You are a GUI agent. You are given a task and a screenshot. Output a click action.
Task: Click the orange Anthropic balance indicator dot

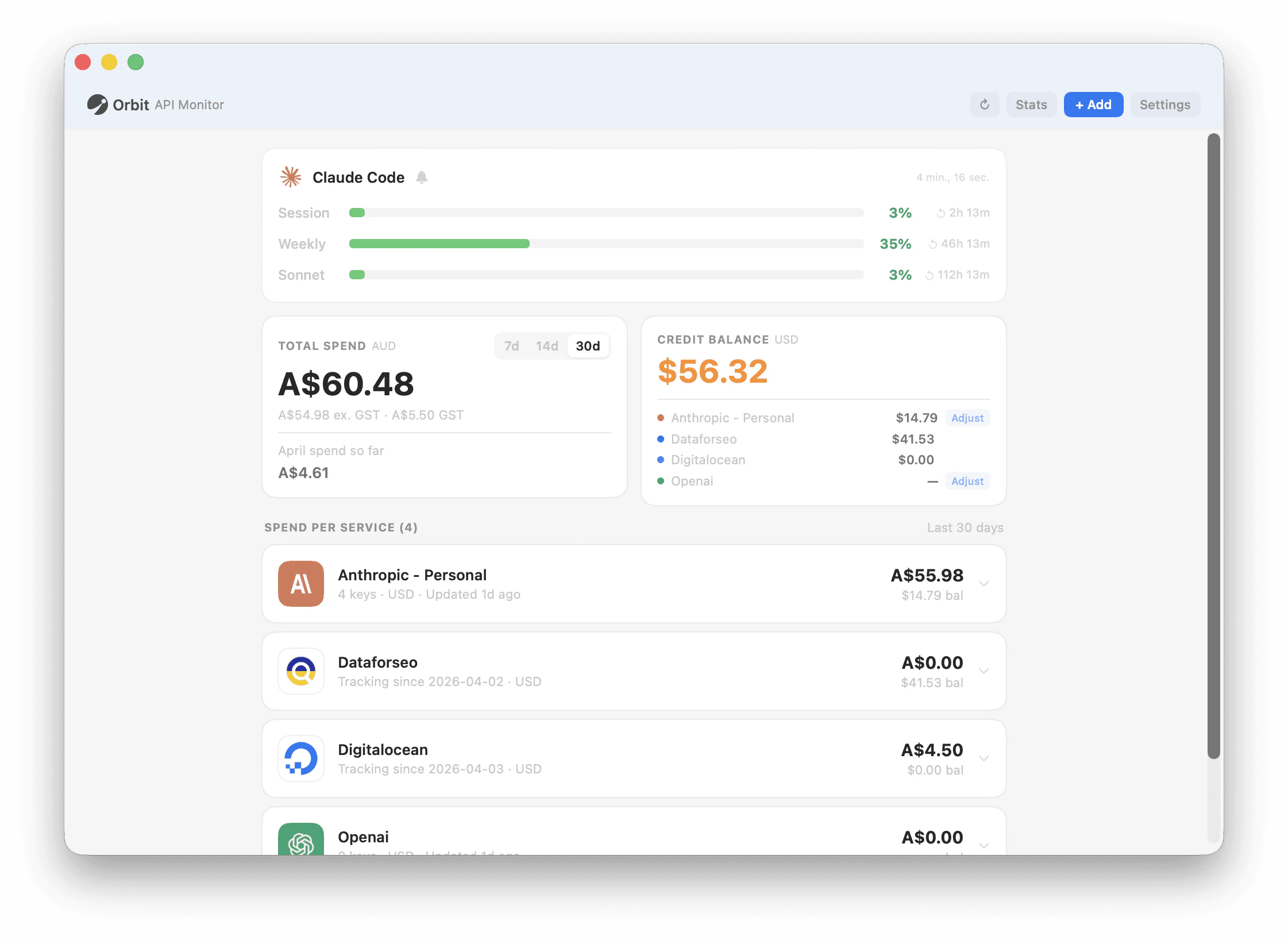click(x=660, y=418)
